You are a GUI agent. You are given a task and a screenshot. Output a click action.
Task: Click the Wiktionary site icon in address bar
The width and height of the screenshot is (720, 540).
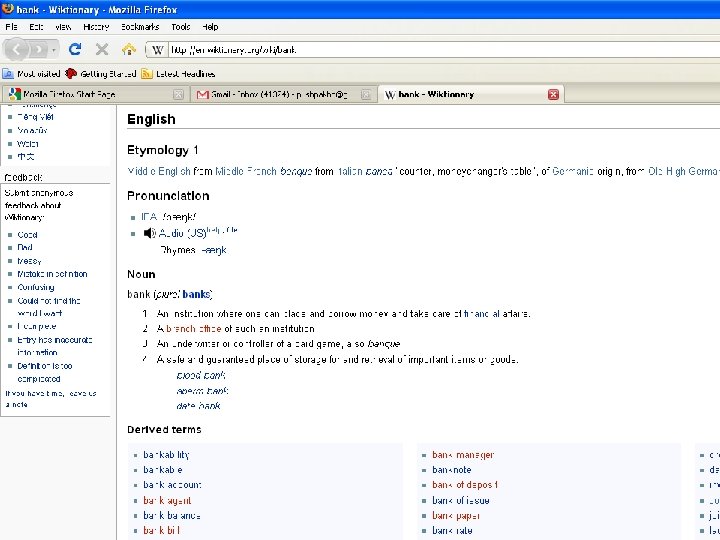pyautogui.click(x=158, y=50)
